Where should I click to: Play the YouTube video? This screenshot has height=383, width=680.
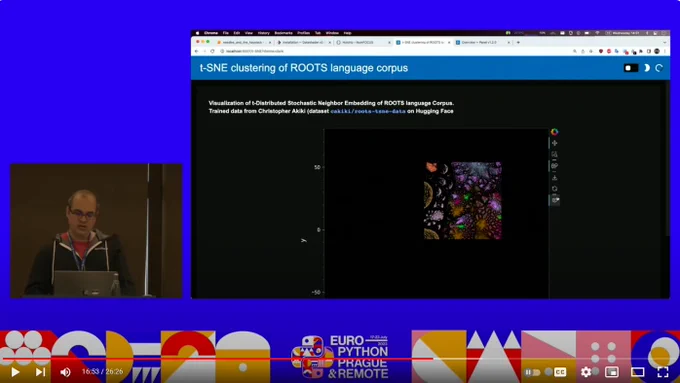click(x=15, y=372)
